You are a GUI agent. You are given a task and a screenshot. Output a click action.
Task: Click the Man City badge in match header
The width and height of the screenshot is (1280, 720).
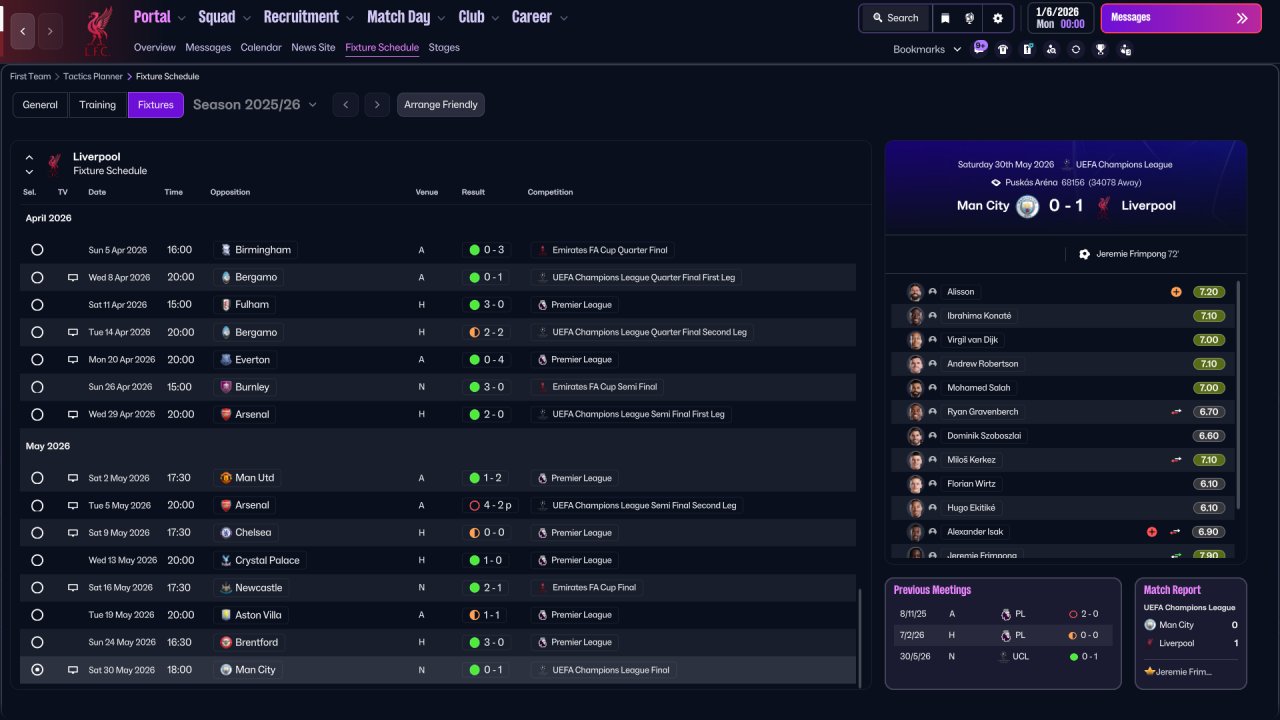pos(1027,206)
